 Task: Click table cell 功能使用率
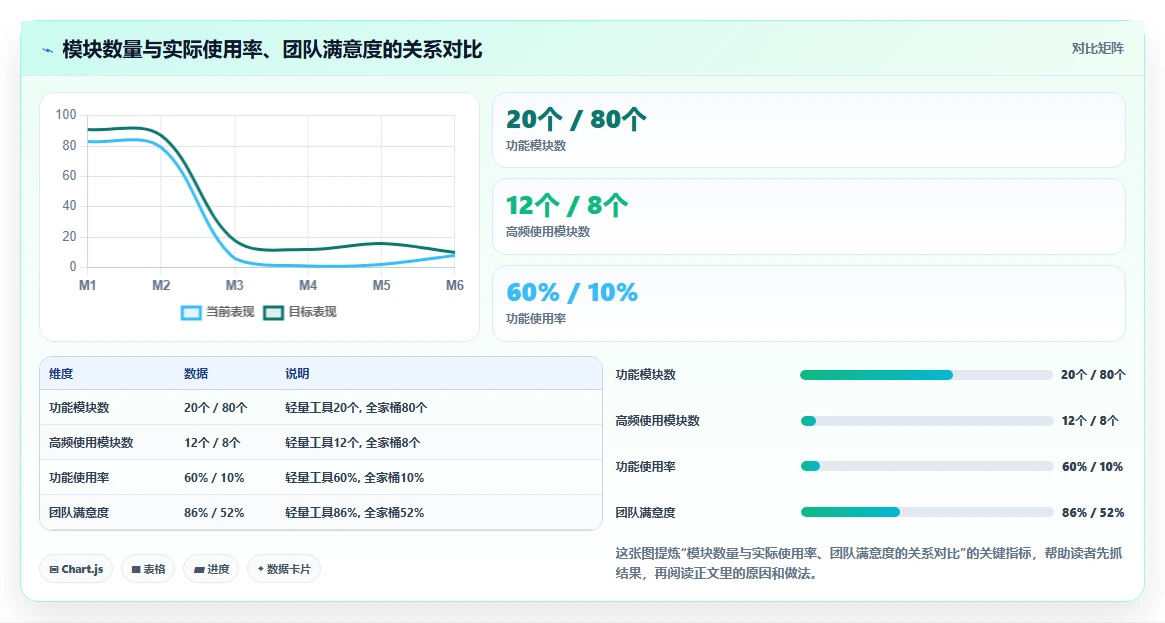[x=79, y=477]
